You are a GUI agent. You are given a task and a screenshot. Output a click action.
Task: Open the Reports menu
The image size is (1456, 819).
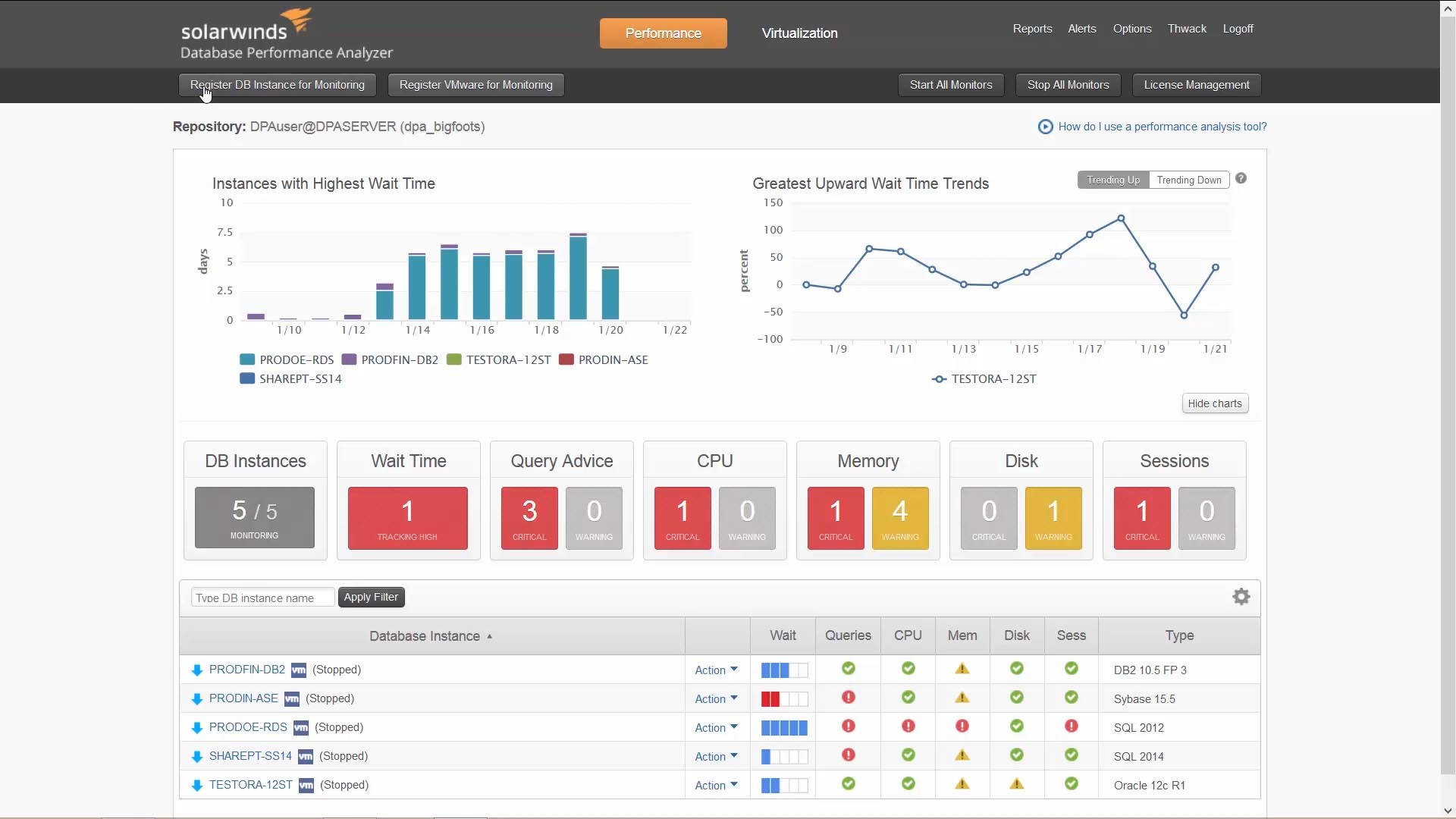1032,29
